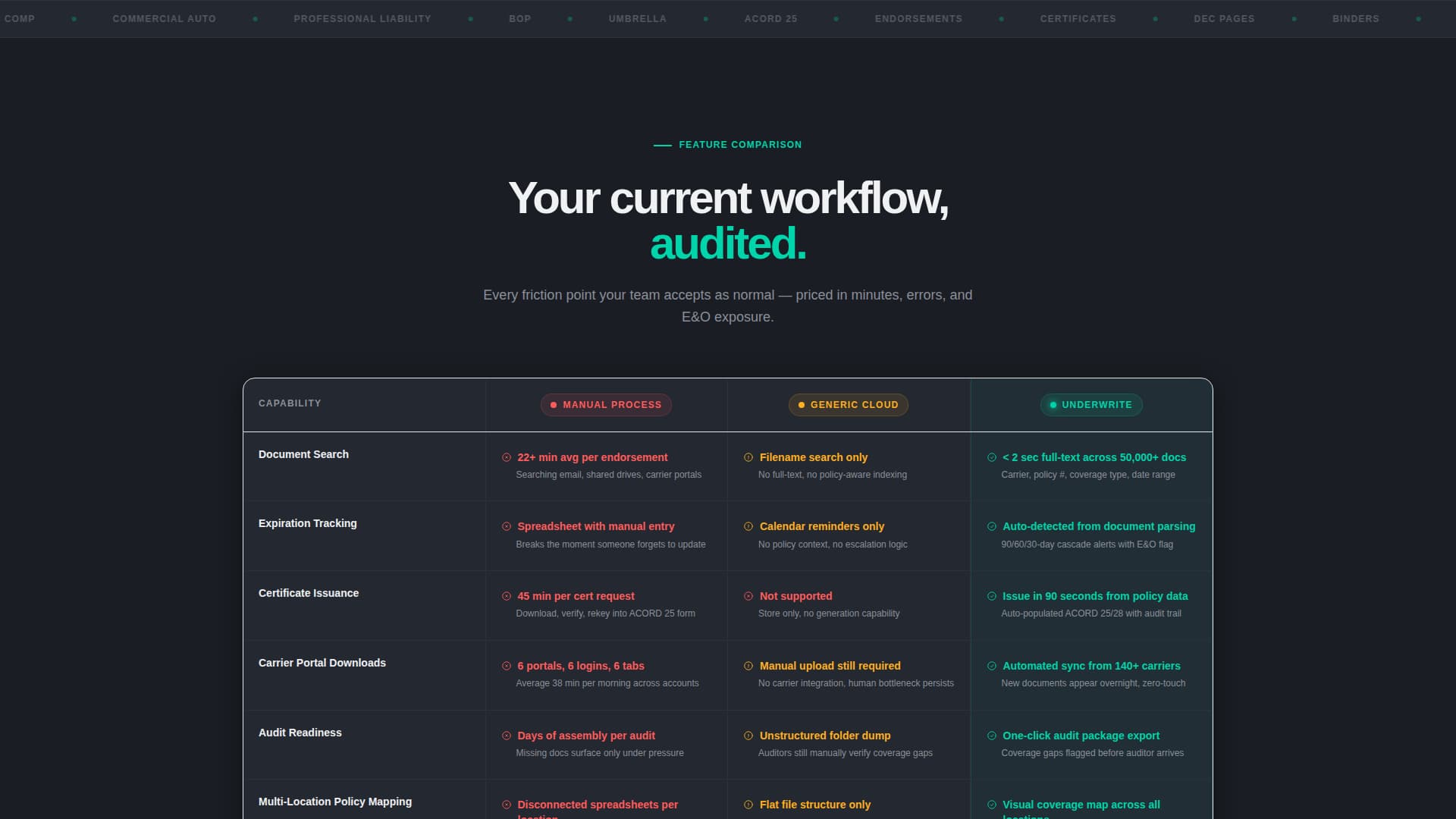Click the Document Search row label

(303, 454)
